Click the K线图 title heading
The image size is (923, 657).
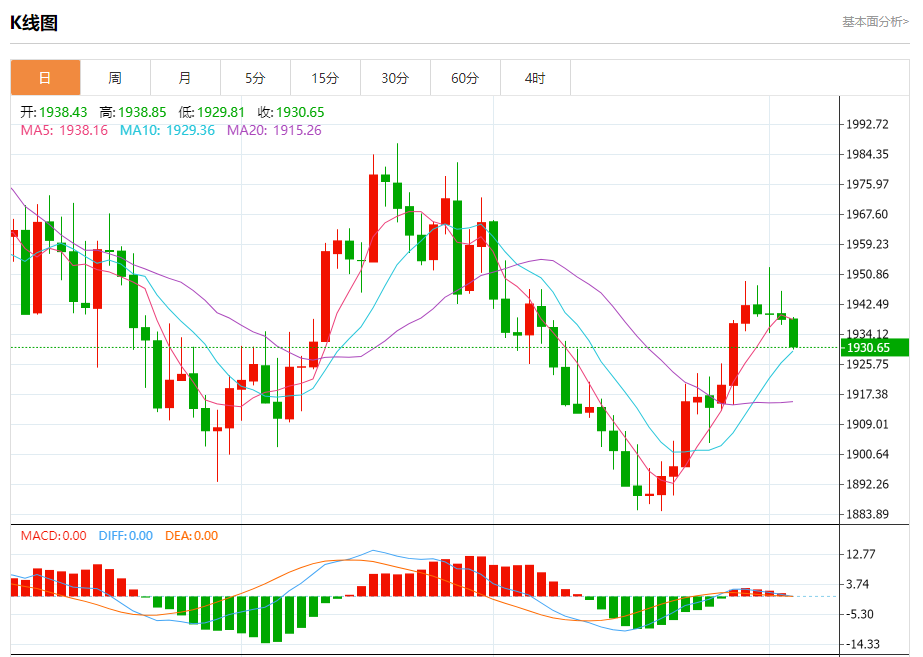pyautogui.click(x=34, y=23)
